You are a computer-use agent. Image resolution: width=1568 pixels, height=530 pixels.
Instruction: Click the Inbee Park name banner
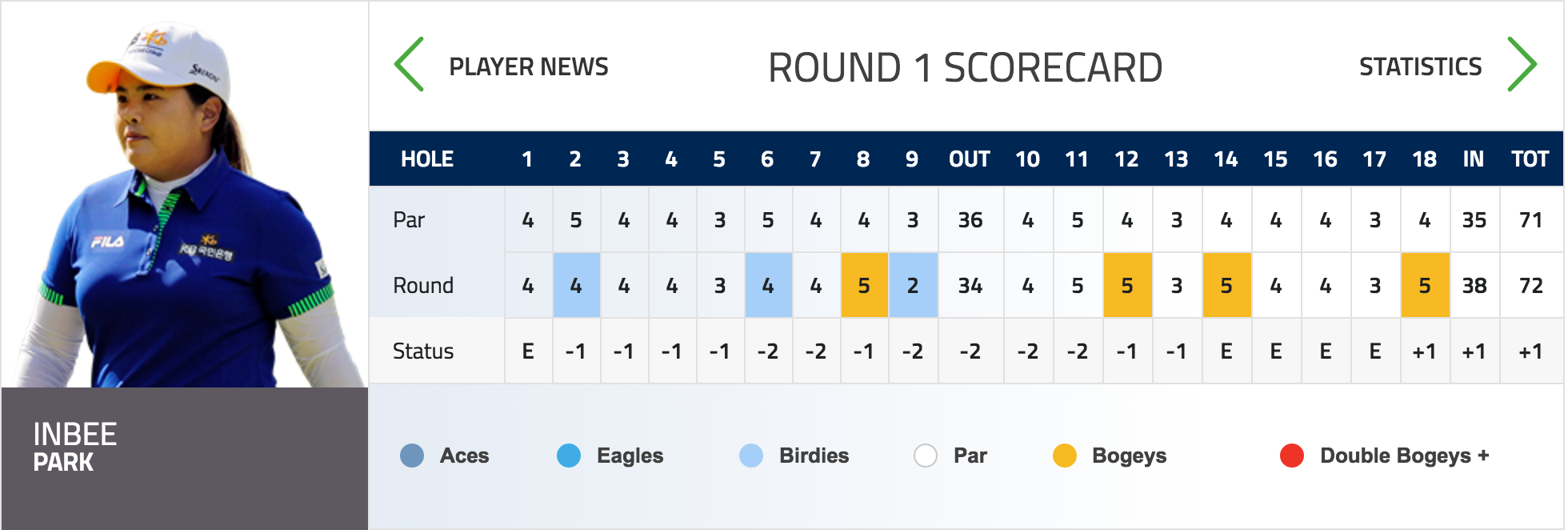185,458
